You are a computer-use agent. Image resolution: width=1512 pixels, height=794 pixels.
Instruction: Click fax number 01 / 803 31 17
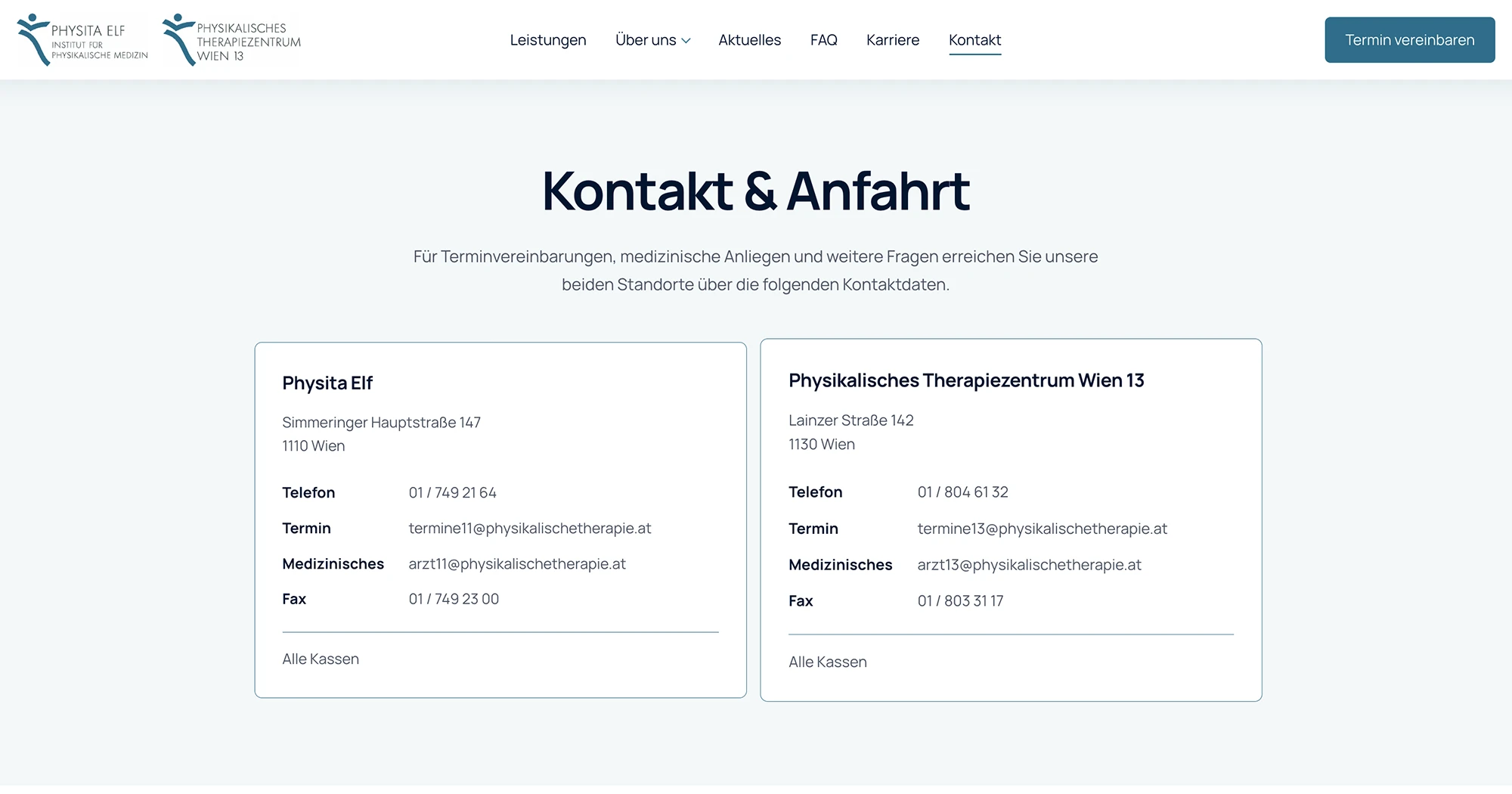point(961,601)
